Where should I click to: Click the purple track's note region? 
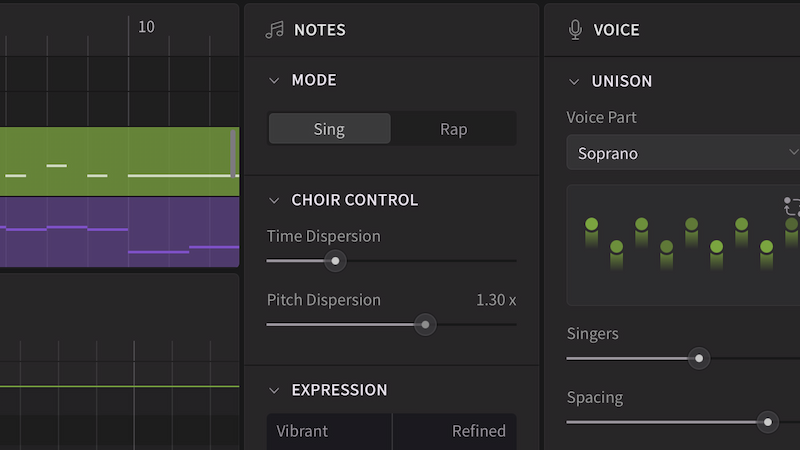(119, 232)
